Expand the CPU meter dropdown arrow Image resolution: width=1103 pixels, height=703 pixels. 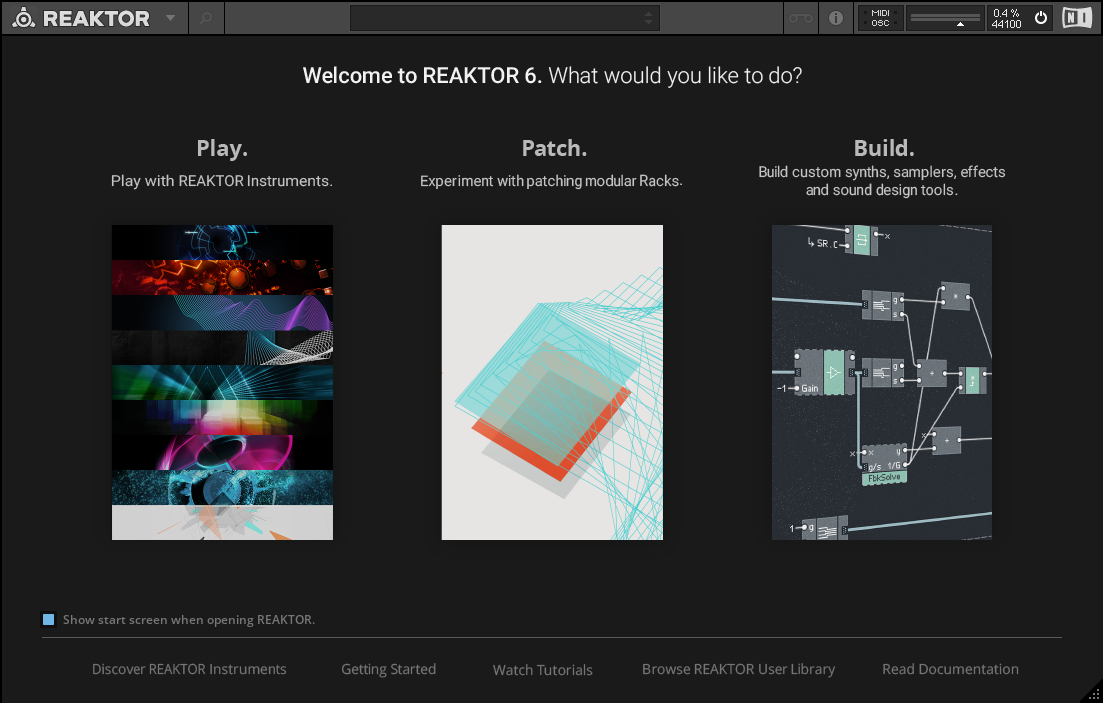[x=960, y=24]
